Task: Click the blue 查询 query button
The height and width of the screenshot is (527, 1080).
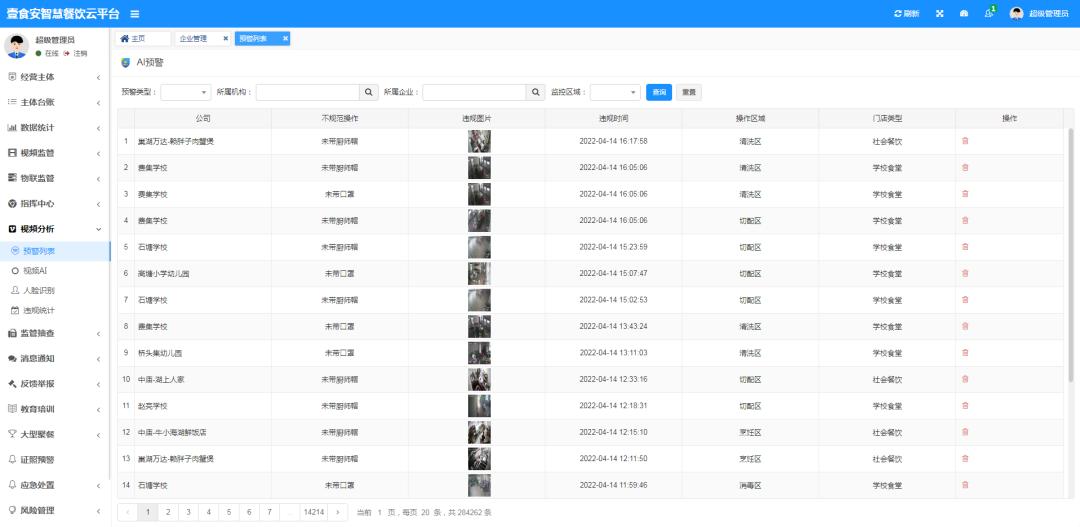Action: click(658, 92)
